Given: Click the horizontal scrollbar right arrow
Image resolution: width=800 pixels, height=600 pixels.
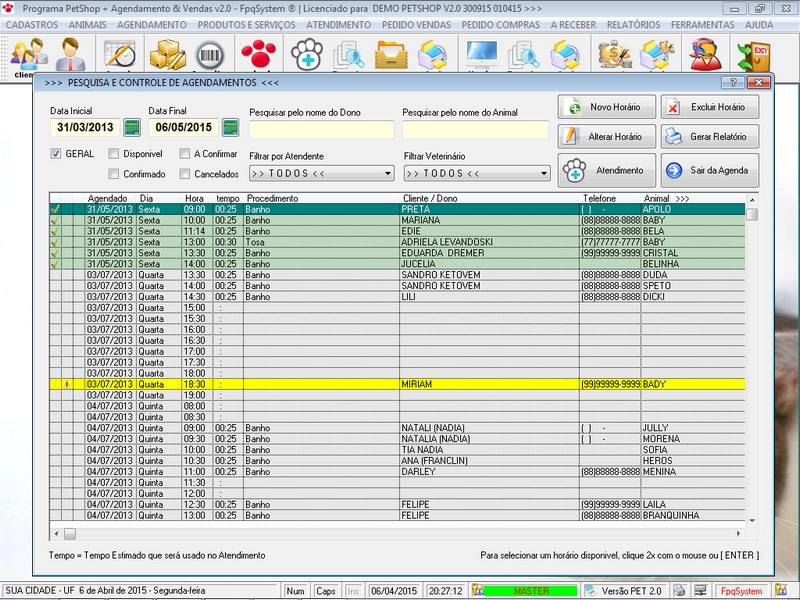Looking at the screenshot, I should click(x=738, y=534).
